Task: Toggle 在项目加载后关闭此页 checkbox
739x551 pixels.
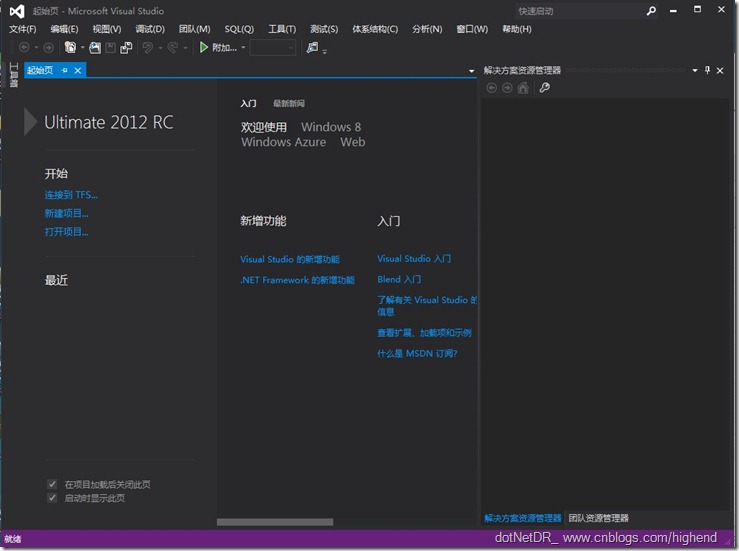Action: [x=52, y=484]
